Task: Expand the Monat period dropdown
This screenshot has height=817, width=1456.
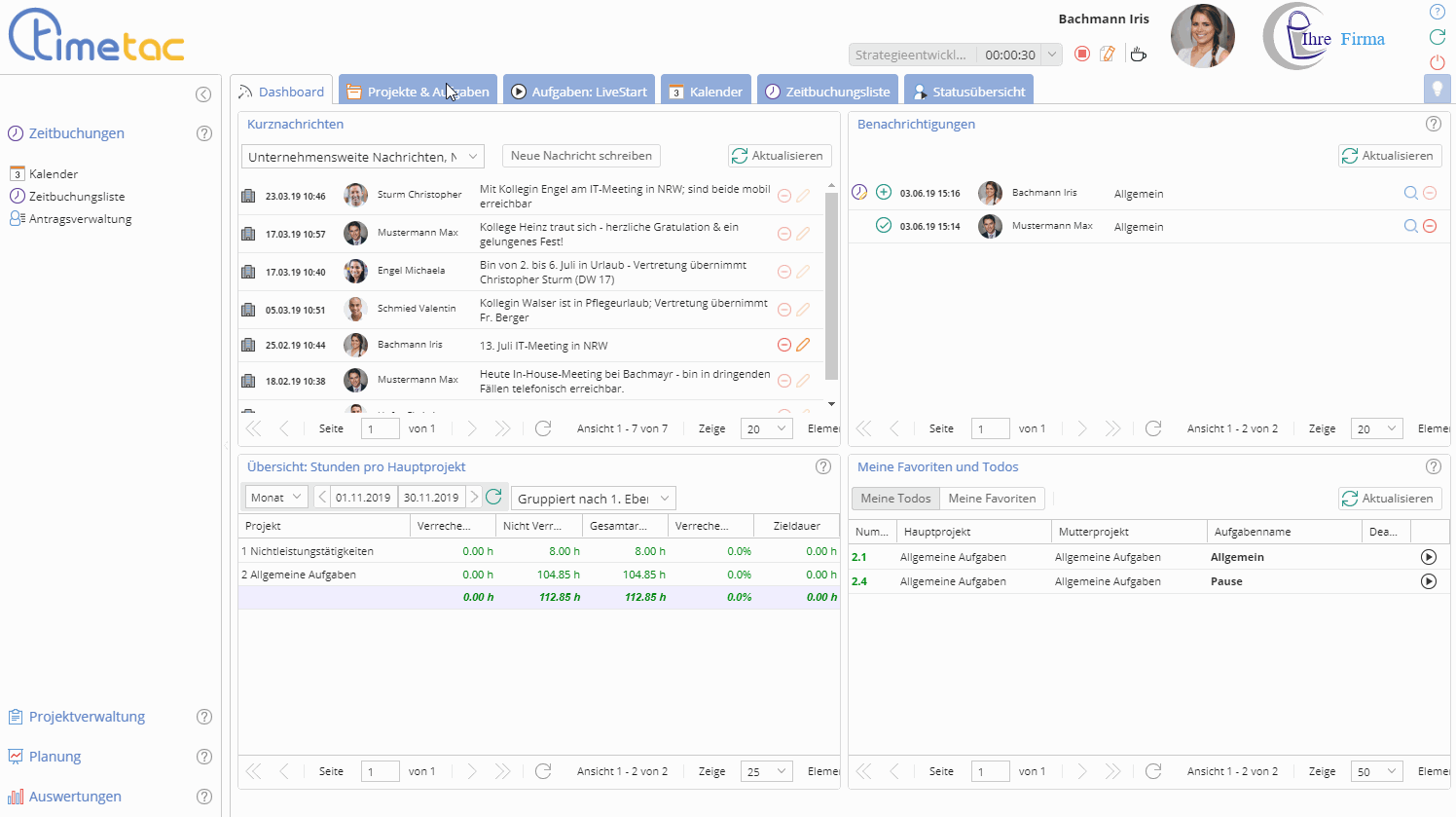Action: (x=276, y=498)
